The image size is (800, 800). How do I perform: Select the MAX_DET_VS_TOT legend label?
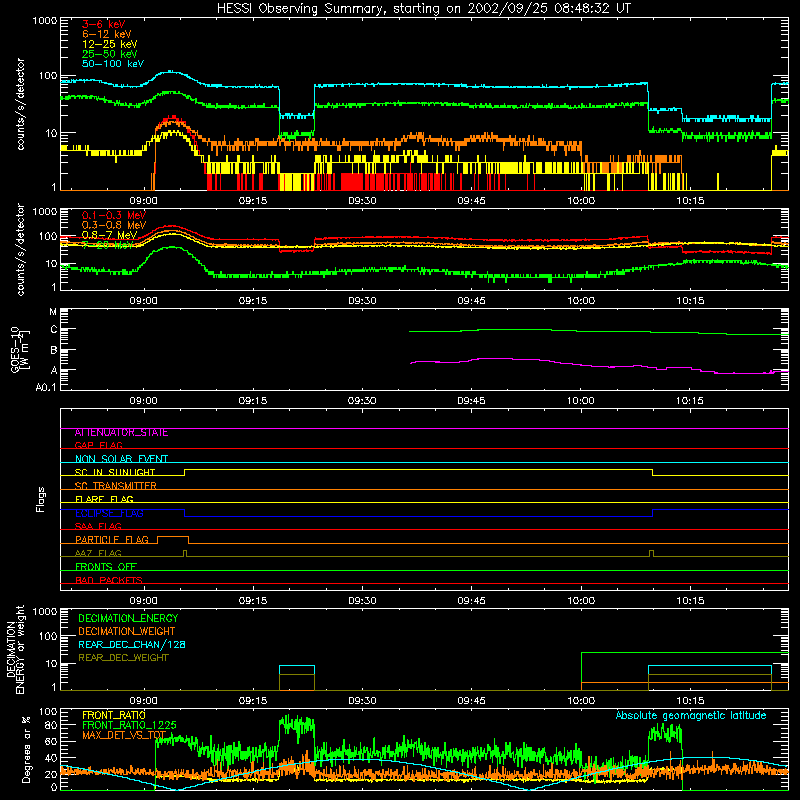click(123, 735)
